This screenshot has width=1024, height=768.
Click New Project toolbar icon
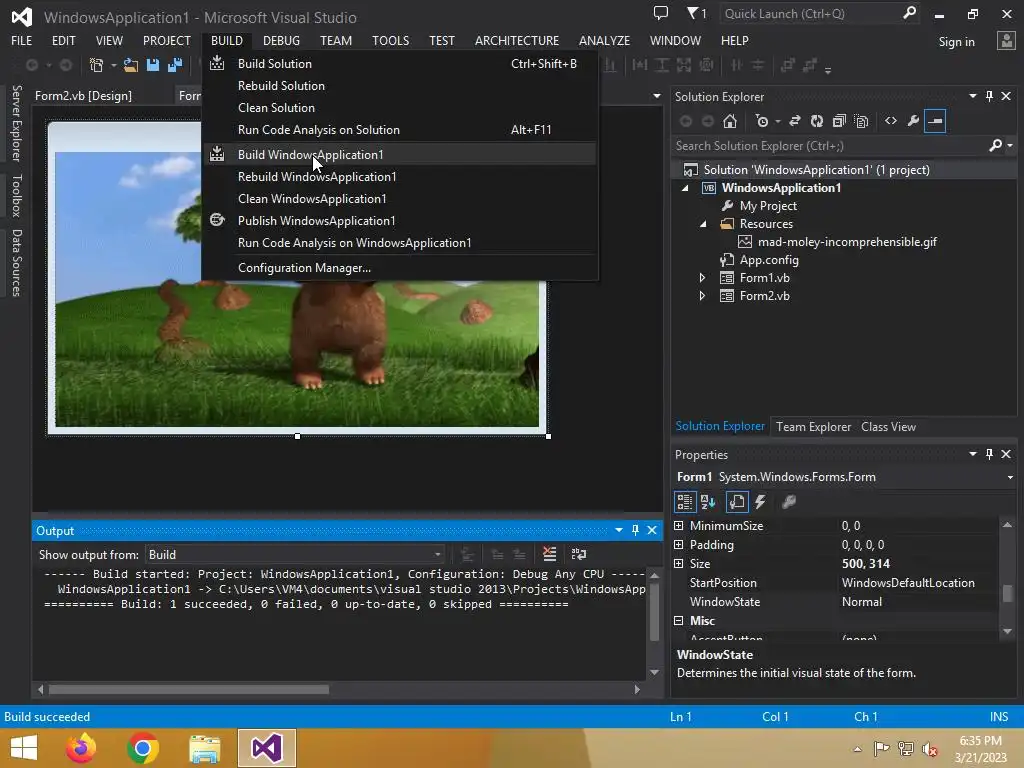[97, 65]
